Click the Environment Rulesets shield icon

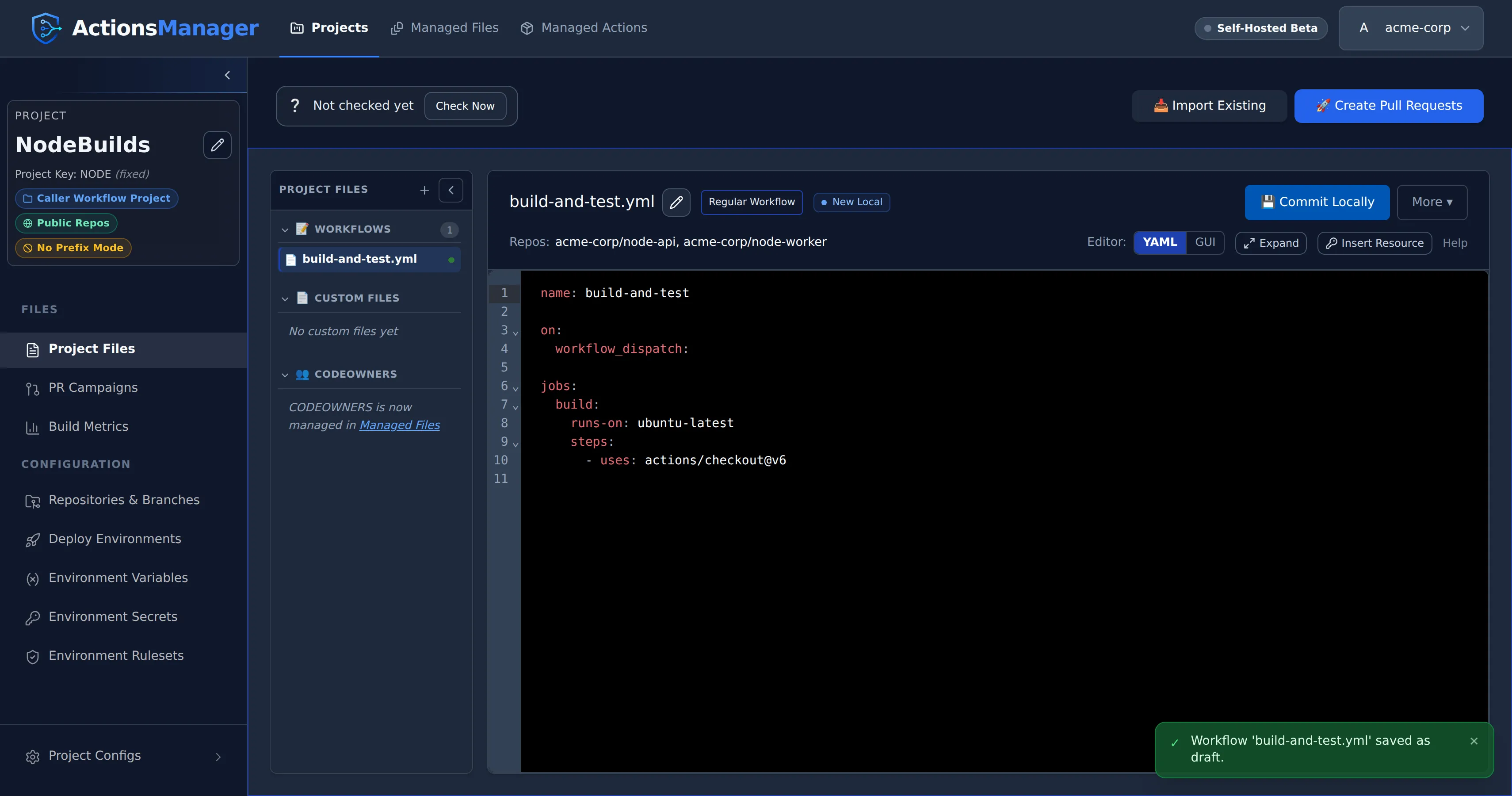[x=33, y=656]
